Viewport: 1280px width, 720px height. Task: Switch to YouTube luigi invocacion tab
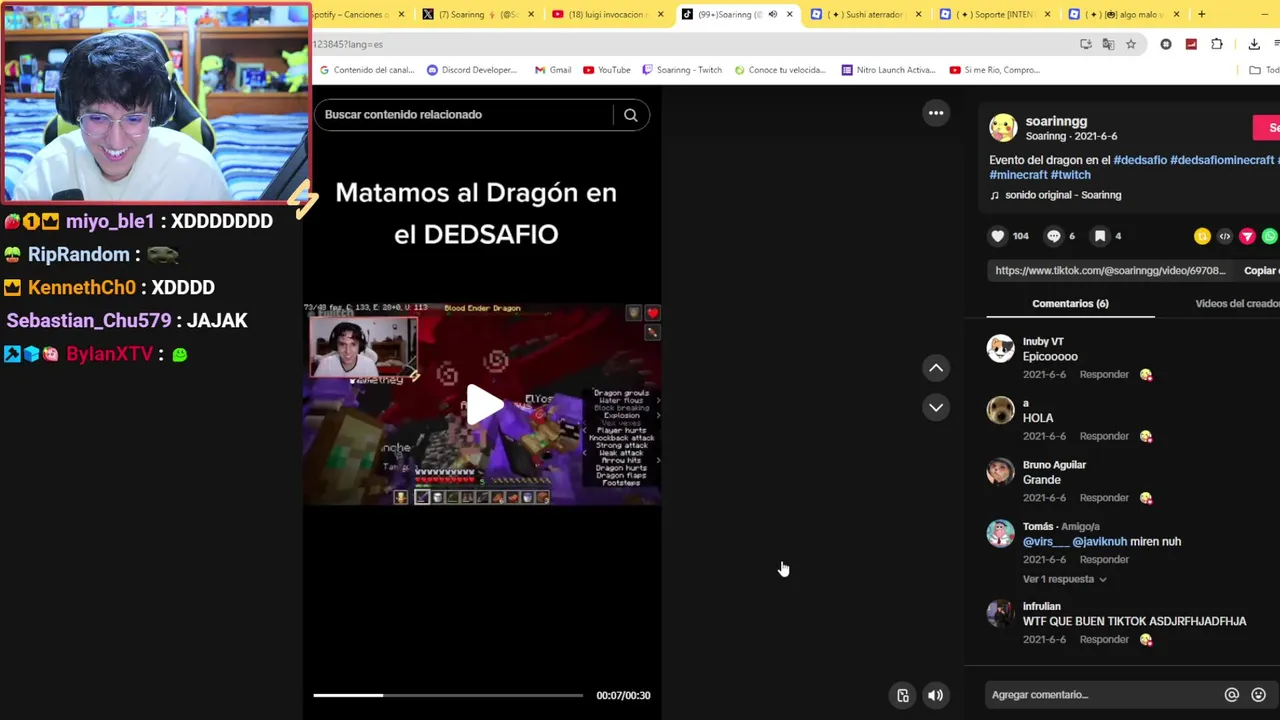pyautogui.click(x=607, y=14)
